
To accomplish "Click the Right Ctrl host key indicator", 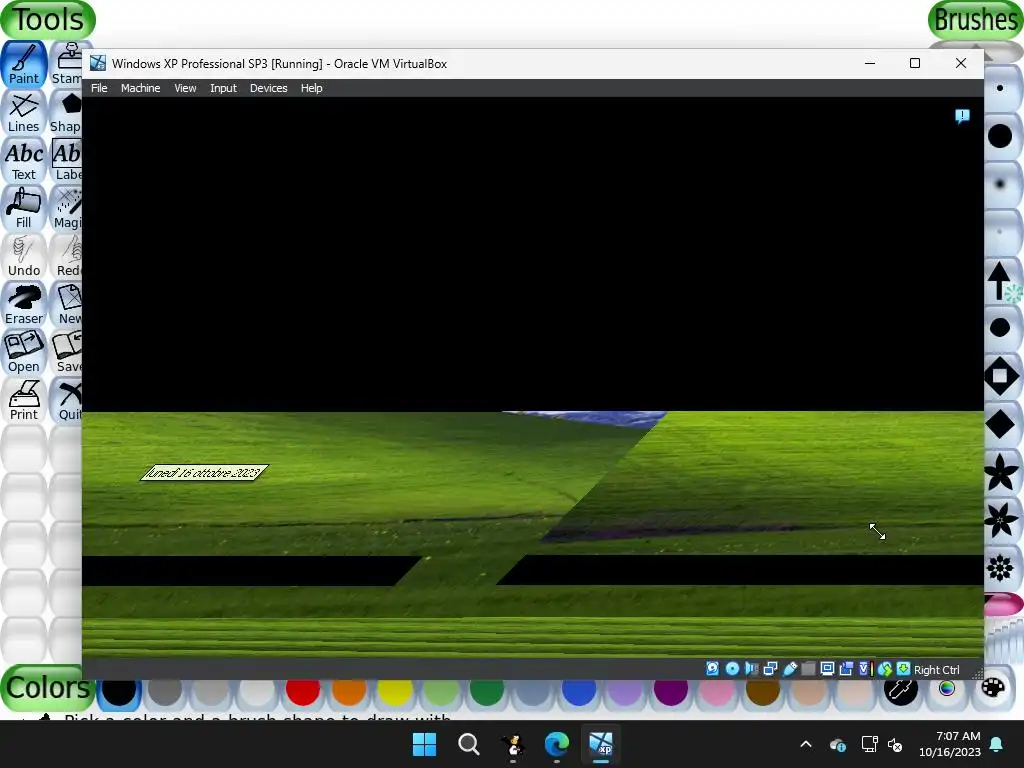I will point(936,669).
